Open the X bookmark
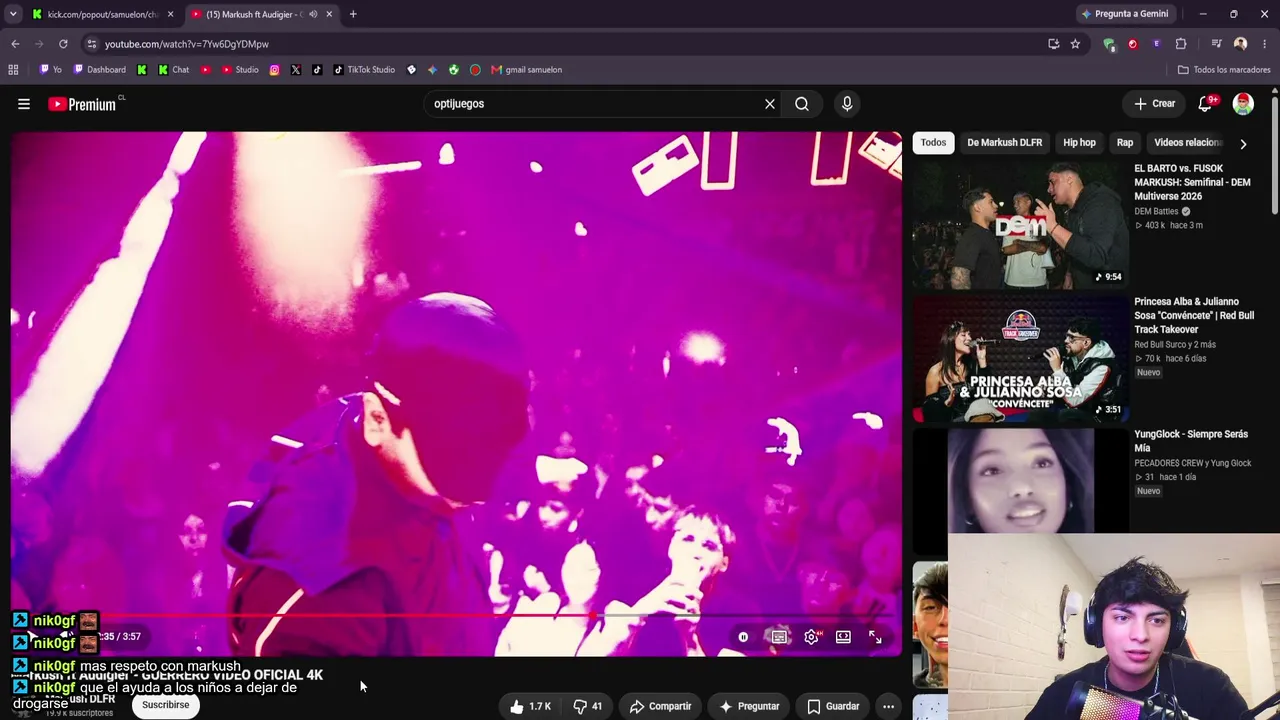The image size is (1280, 720). tap(296, 70)
